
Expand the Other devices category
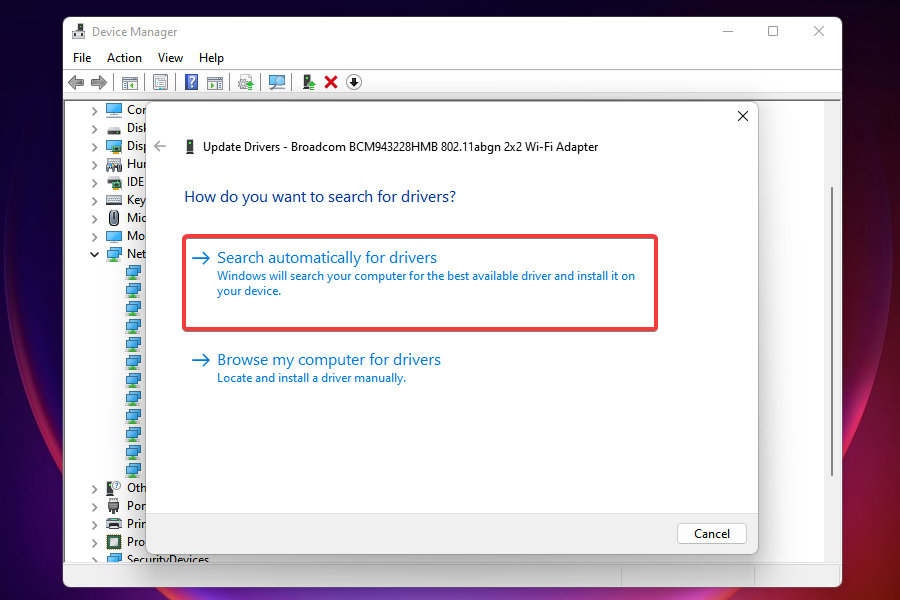pyautogui.click(x=94, y=487)
